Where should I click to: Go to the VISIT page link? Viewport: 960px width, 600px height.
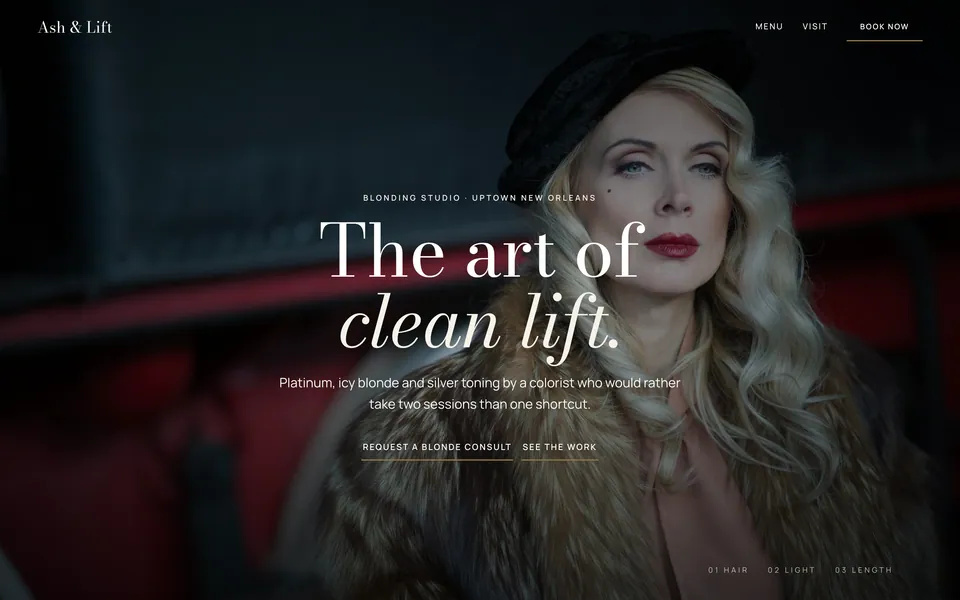pyautogui.click(x=815, y=26)
